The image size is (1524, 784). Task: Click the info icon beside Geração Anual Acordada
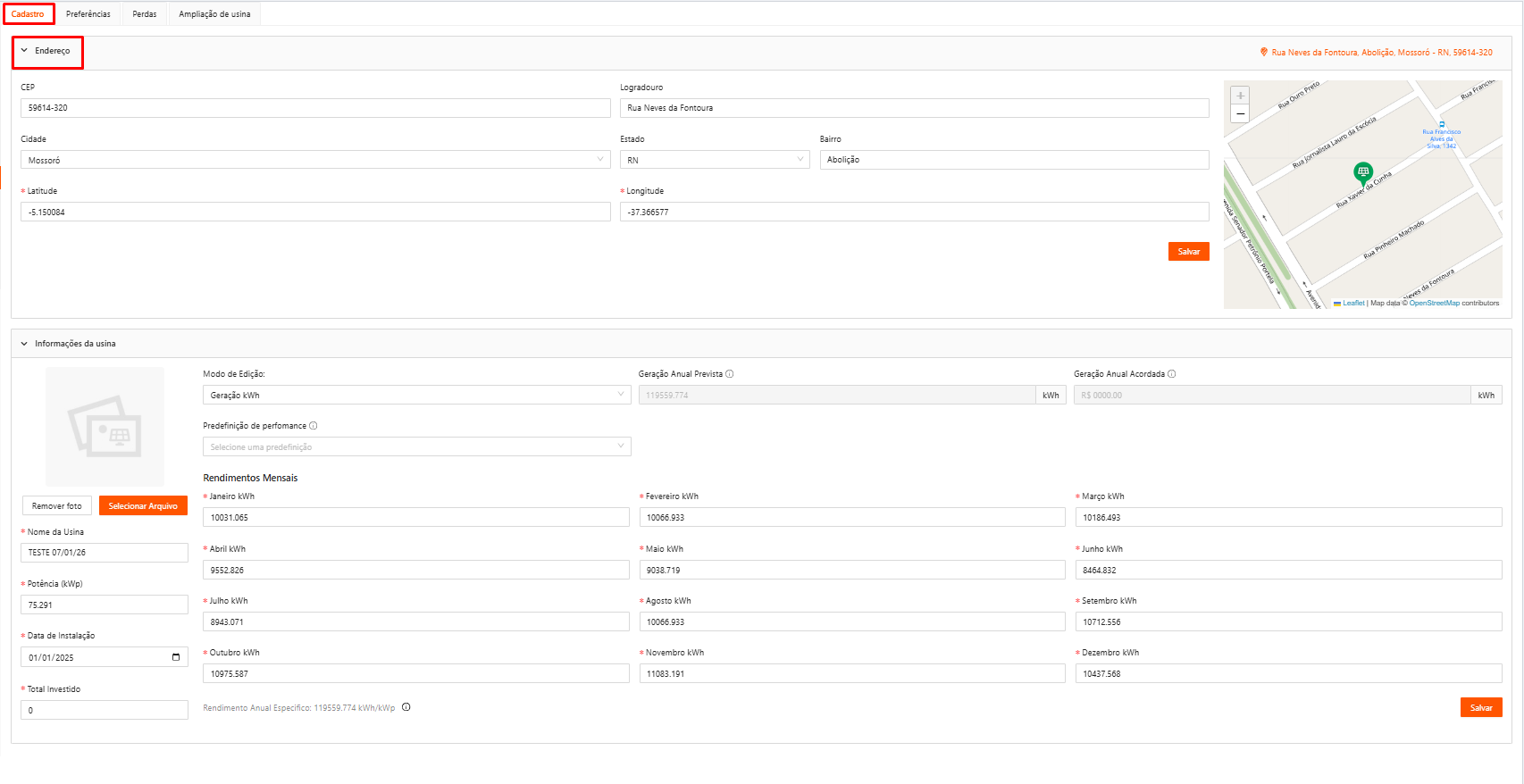(1172, 374)
